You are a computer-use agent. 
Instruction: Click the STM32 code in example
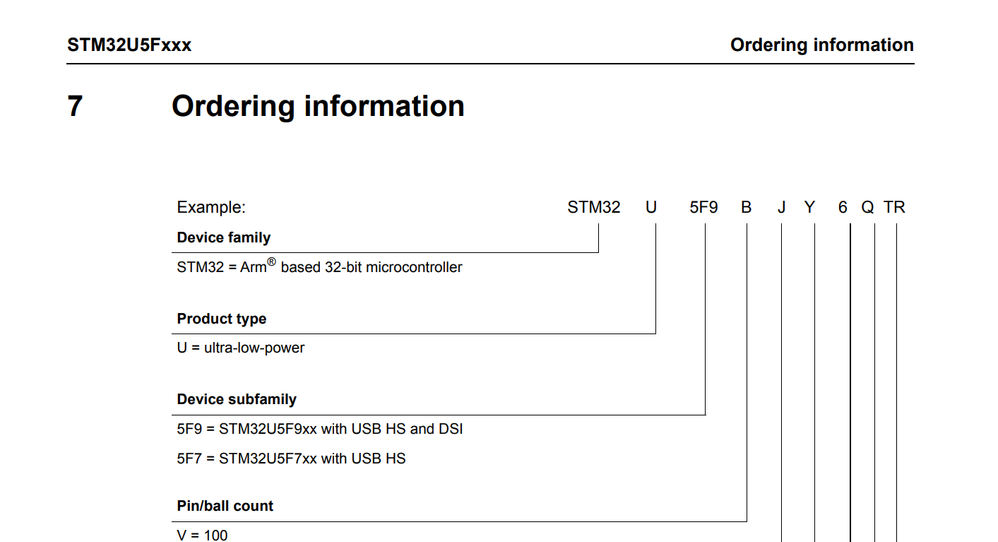point(594,207)
